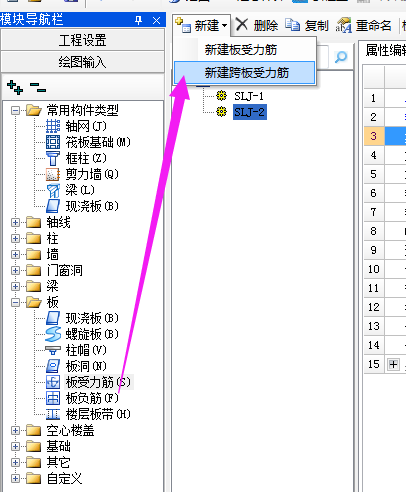Expand all tree nodes with plus icon
Screen dimensions: 406x492
[15, 87]
